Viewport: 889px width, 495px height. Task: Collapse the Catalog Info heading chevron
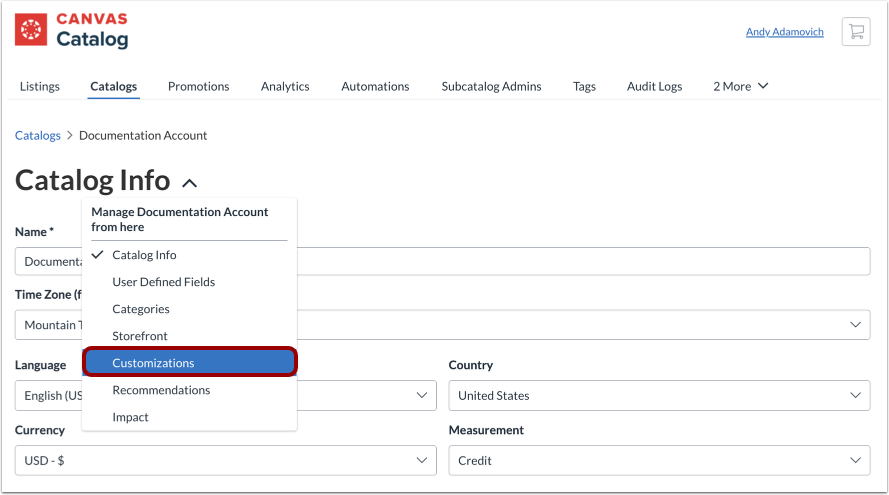[x=190, y=183]
